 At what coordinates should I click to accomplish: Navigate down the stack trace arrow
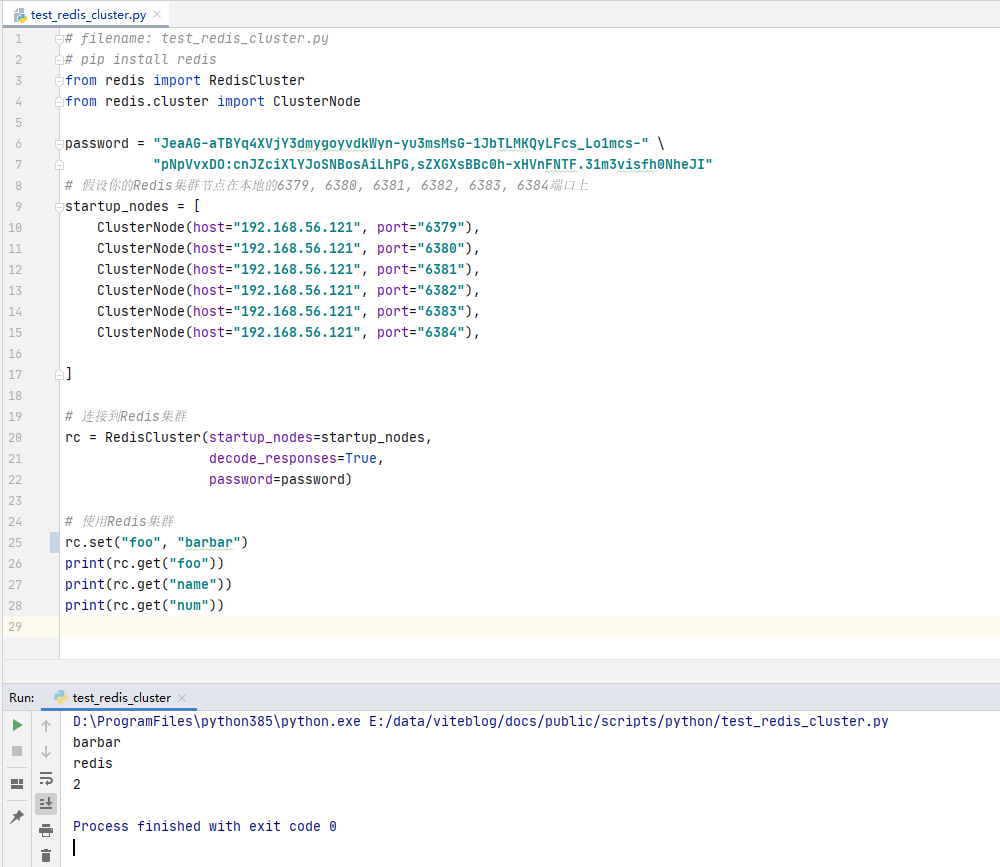46,752
